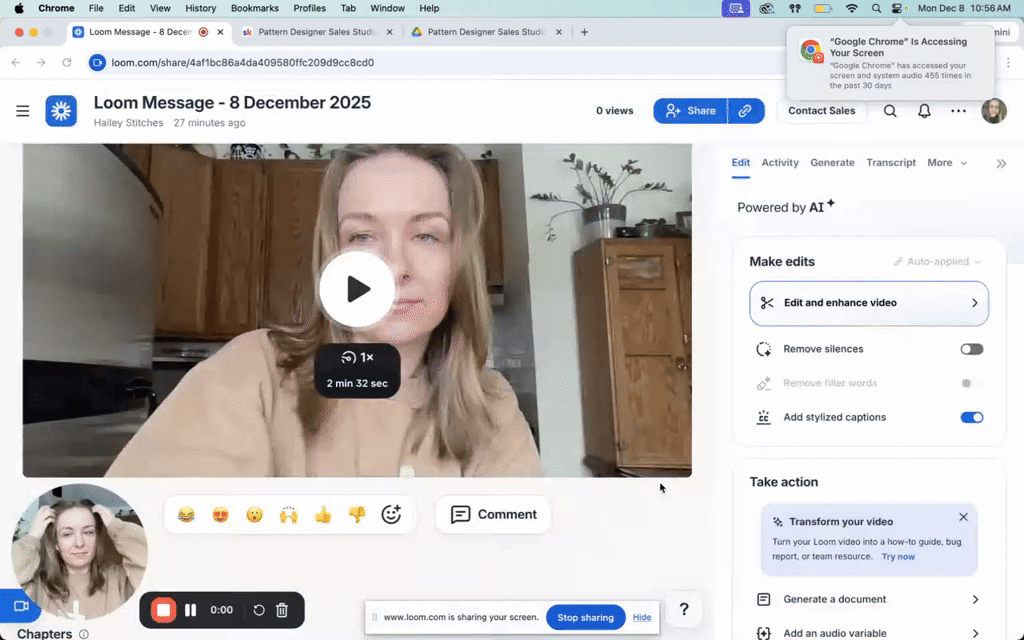Click the Contact Sales button
Image resolution: width=1024 pixels, height=640 pixels.
coord(822,111)
